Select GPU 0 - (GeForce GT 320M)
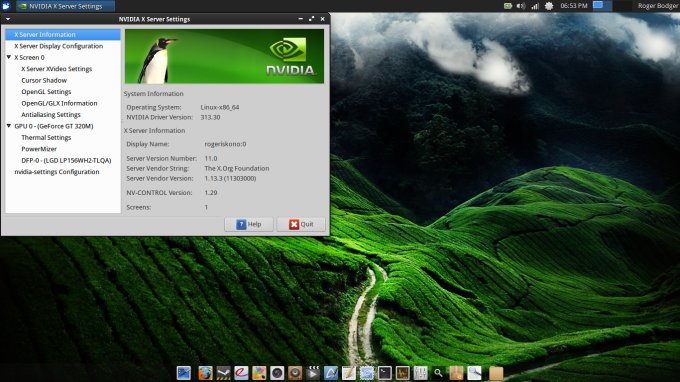Image resolution: width=680 pixels, height=382 pixels. [54, 126]
